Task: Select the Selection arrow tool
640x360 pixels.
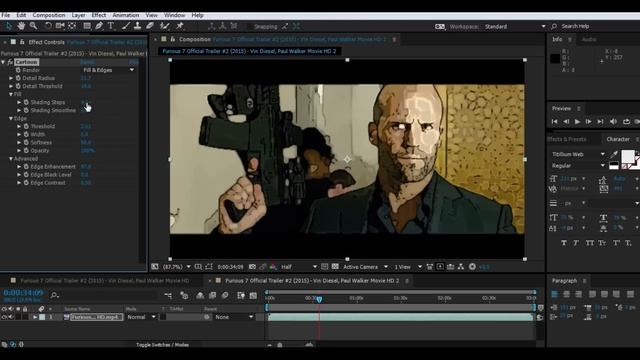Action: point(8,26)
